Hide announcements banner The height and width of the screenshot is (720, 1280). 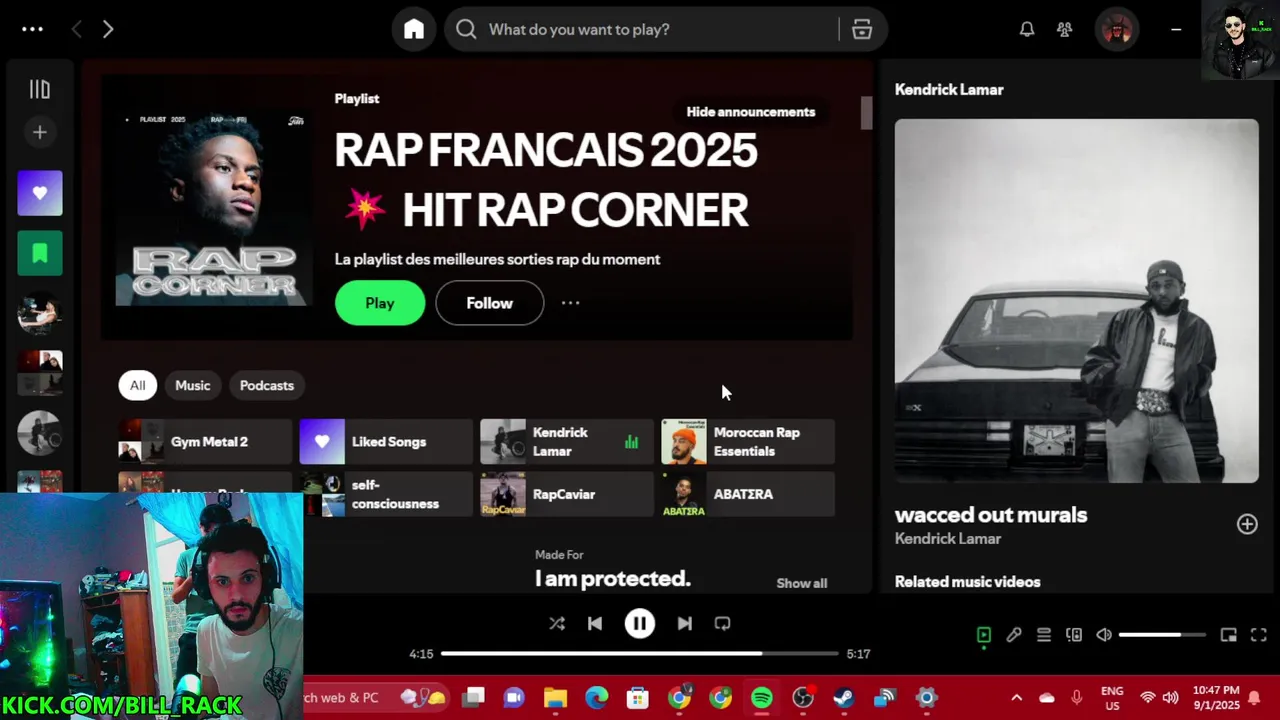751,112
